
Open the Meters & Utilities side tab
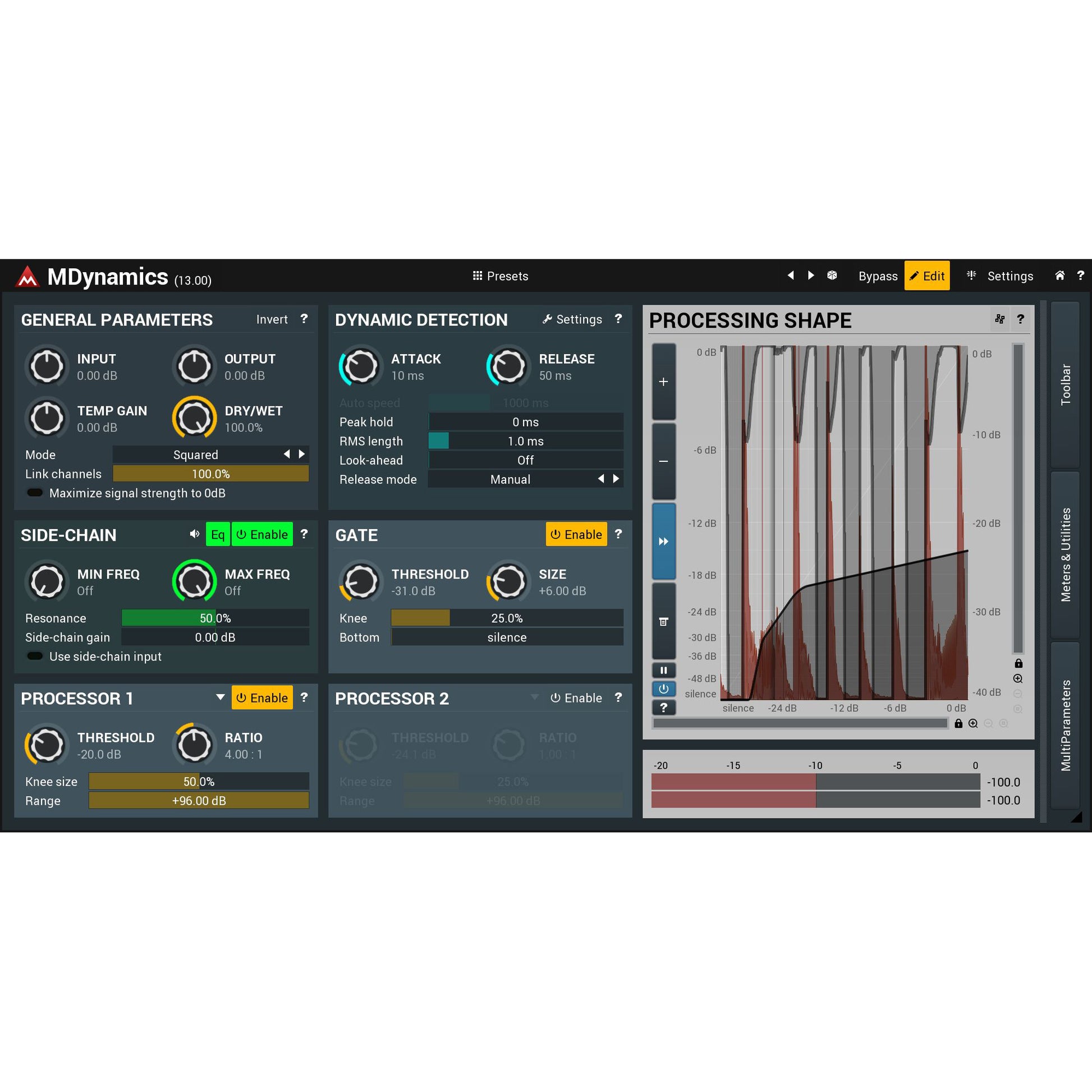pos(1065,554)
